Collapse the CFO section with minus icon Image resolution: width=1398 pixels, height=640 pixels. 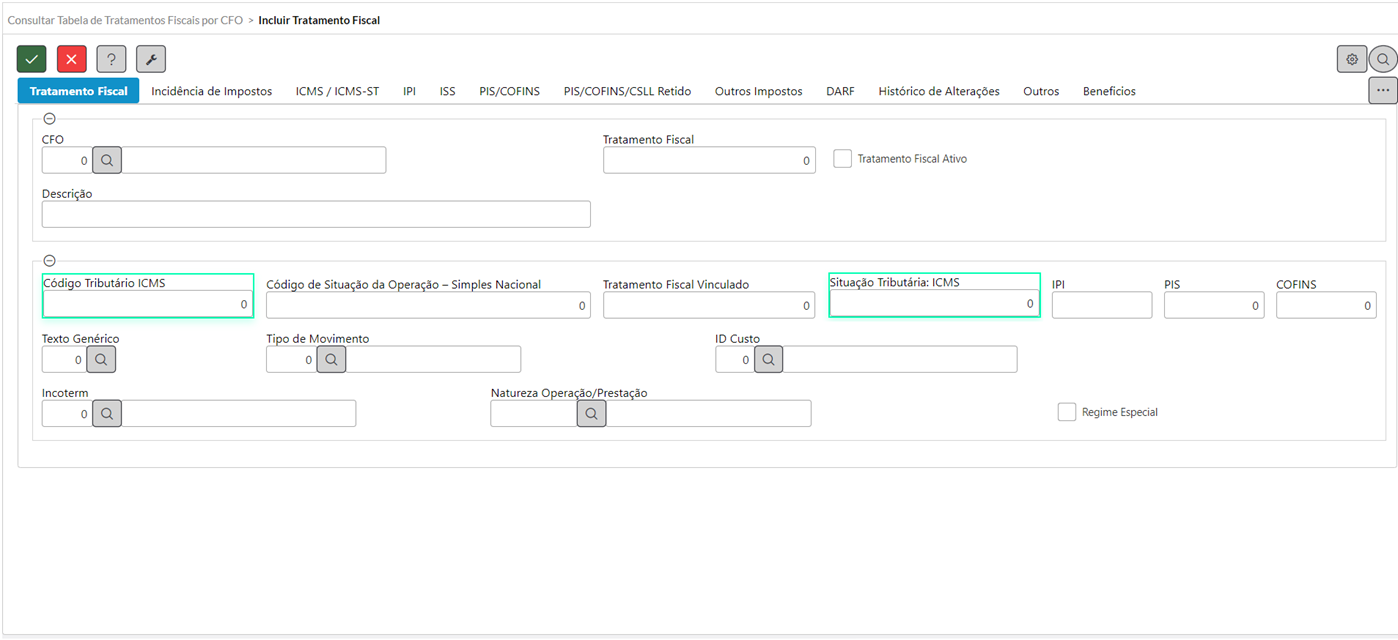pyautogui.click(x=49, y=118)
